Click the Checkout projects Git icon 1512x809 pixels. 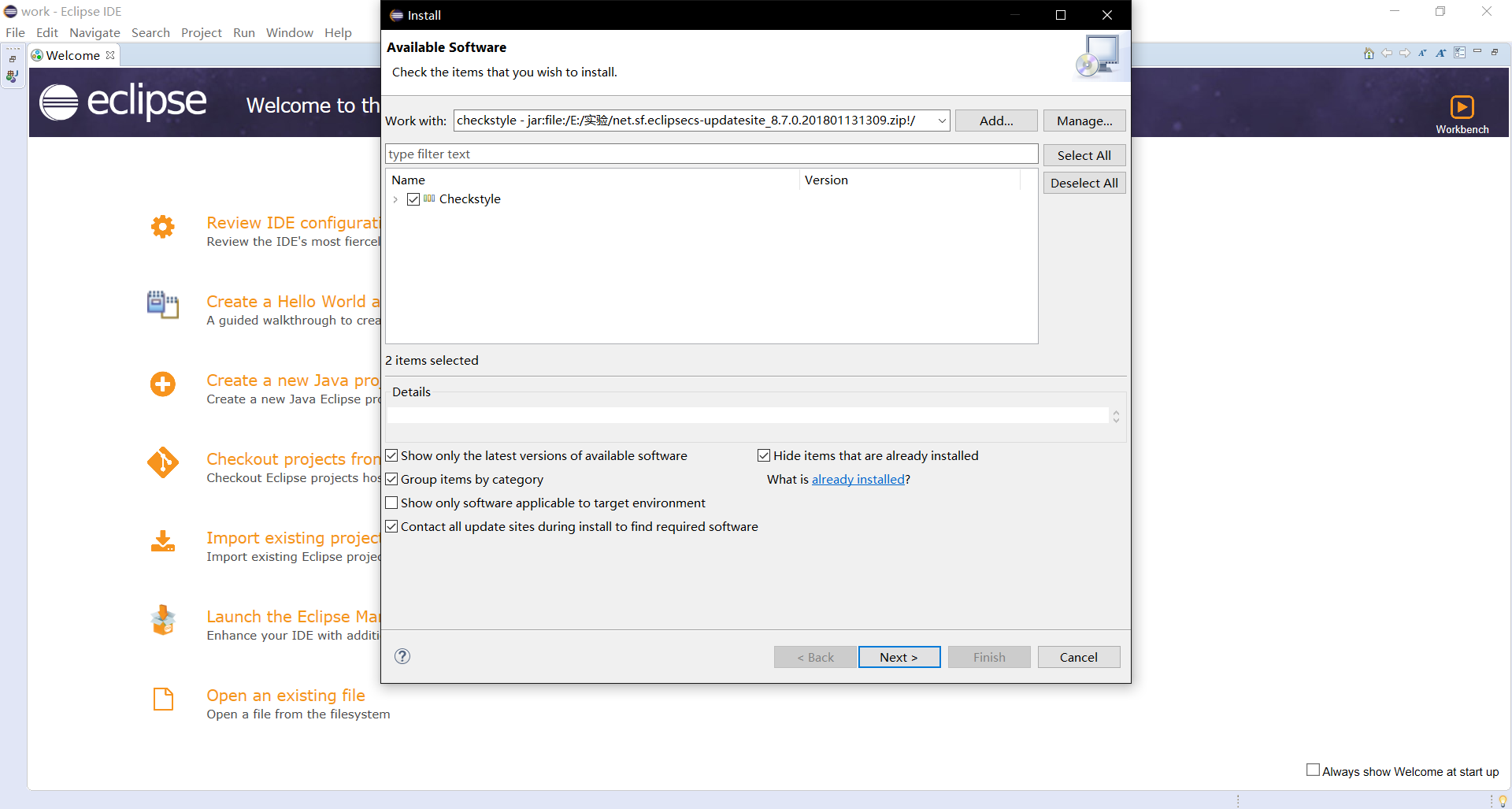pyautogui.click(x=163, y=462)
